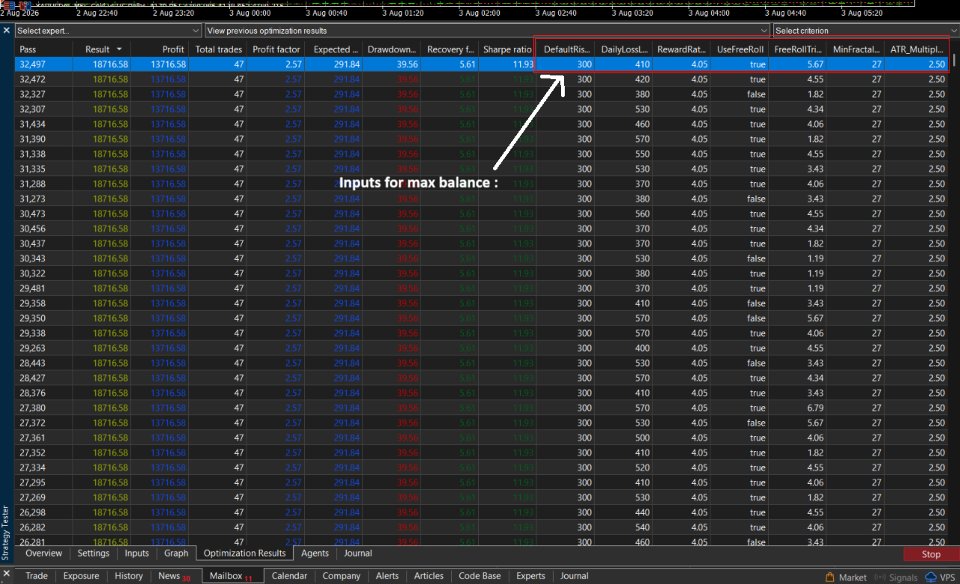The height and width of the screenshot is (584, 960).
Task: Select pass 32,472 row
Action: point(482,79)
